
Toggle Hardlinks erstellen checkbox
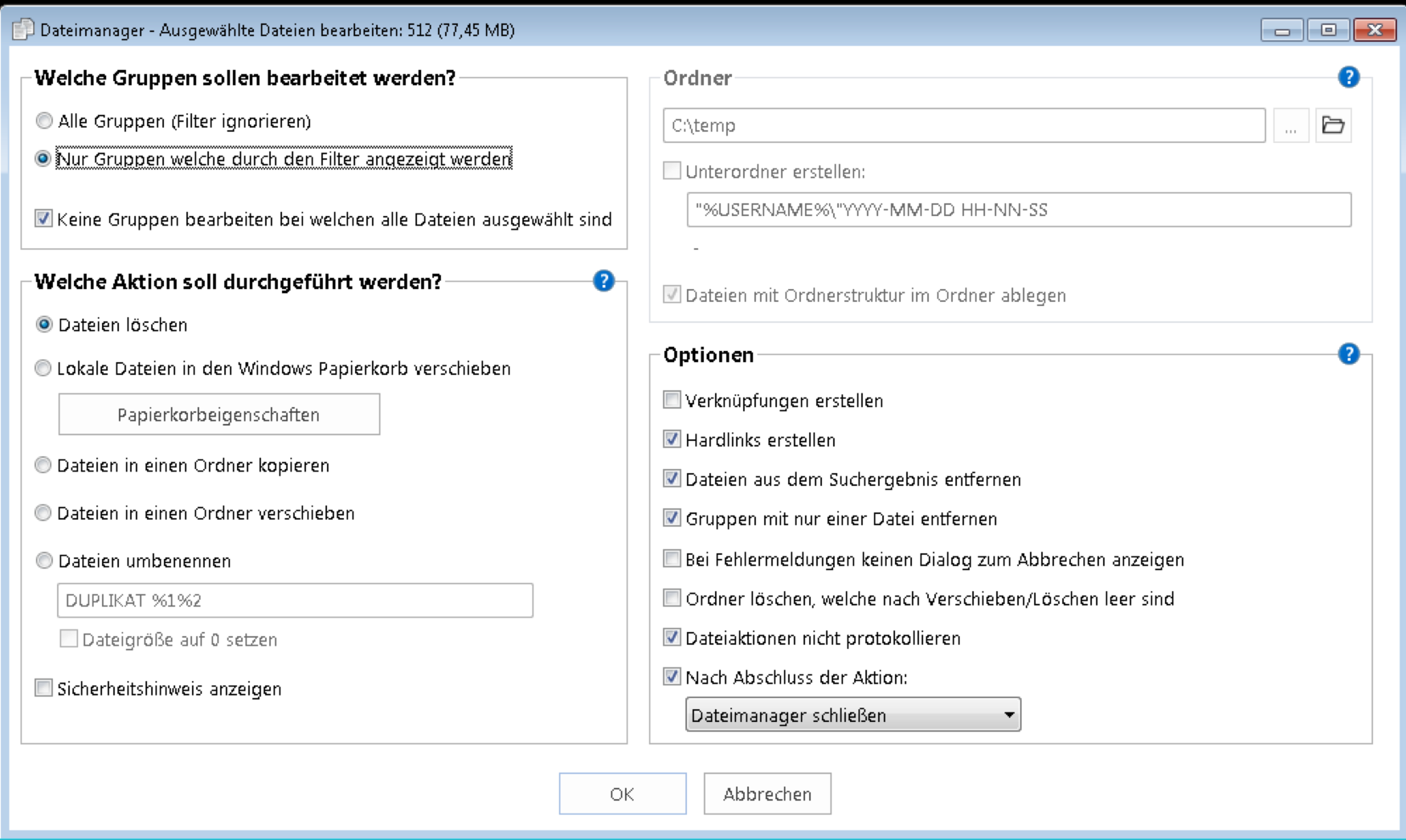[x=672, y=439]
